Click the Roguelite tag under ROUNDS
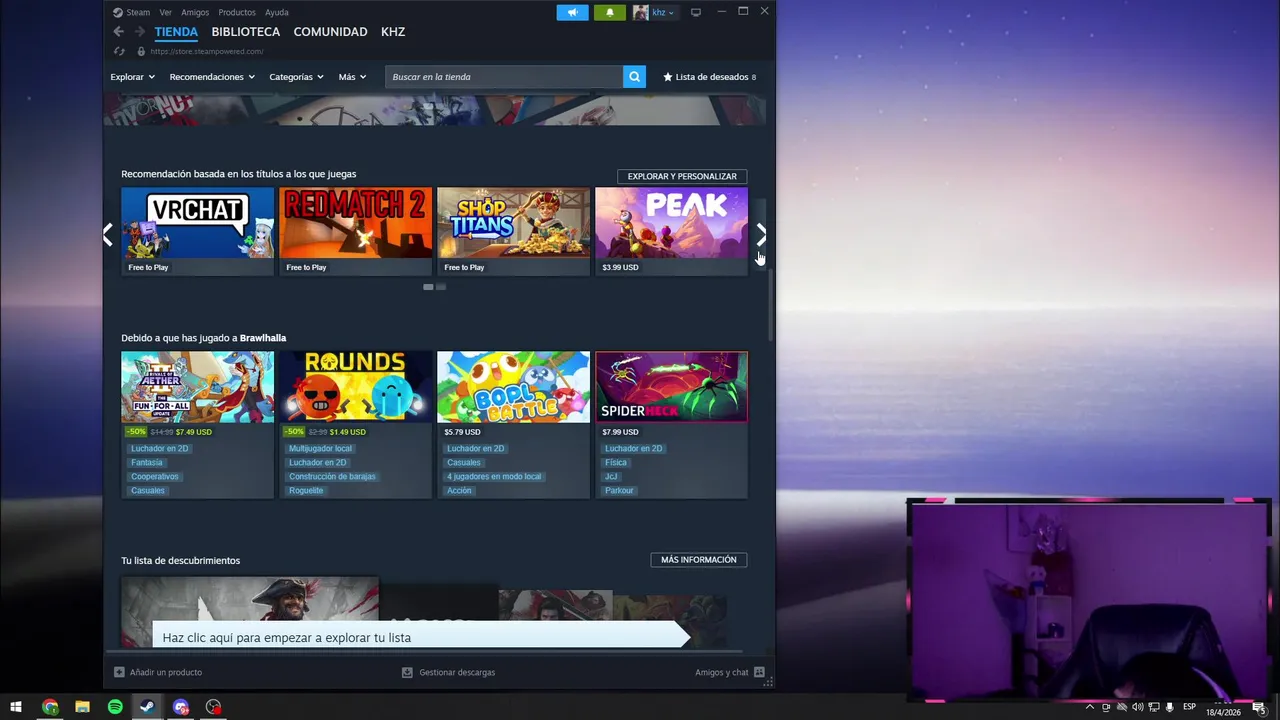This screenshot has height=720, width=1280. [x=306, y=491]
